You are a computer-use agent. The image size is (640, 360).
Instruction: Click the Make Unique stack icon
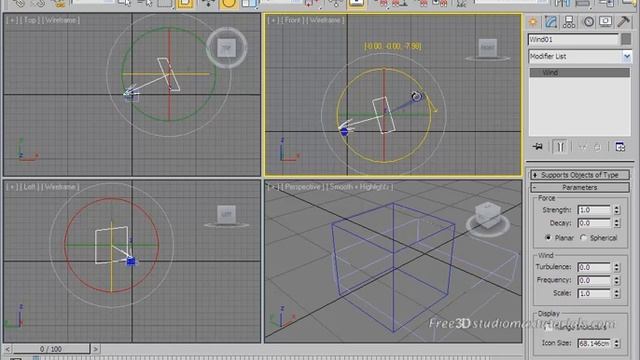click(582, 147)
